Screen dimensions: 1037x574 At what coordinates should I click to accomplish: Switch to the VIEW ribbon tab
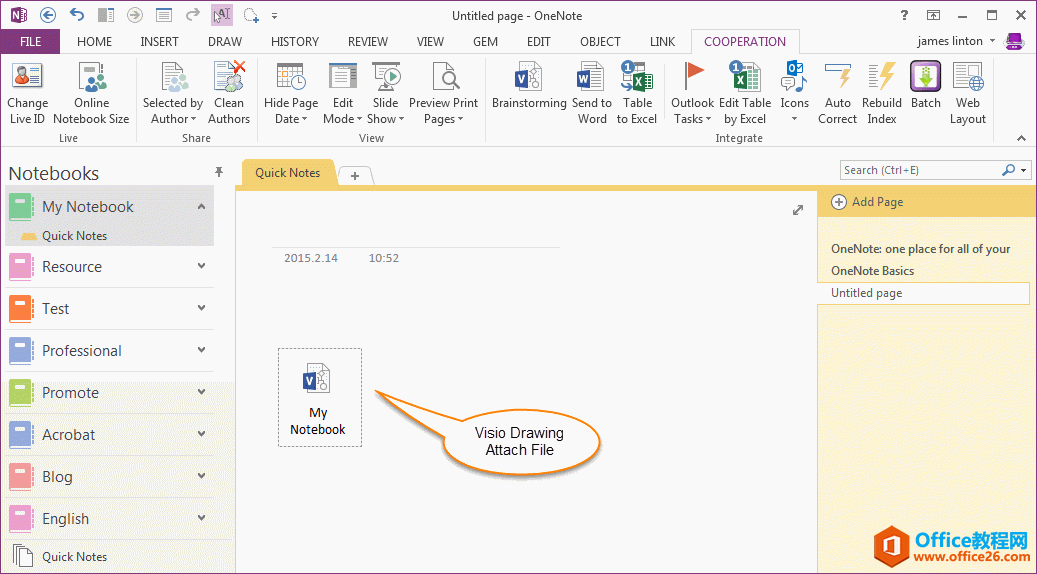click(430, 42)
